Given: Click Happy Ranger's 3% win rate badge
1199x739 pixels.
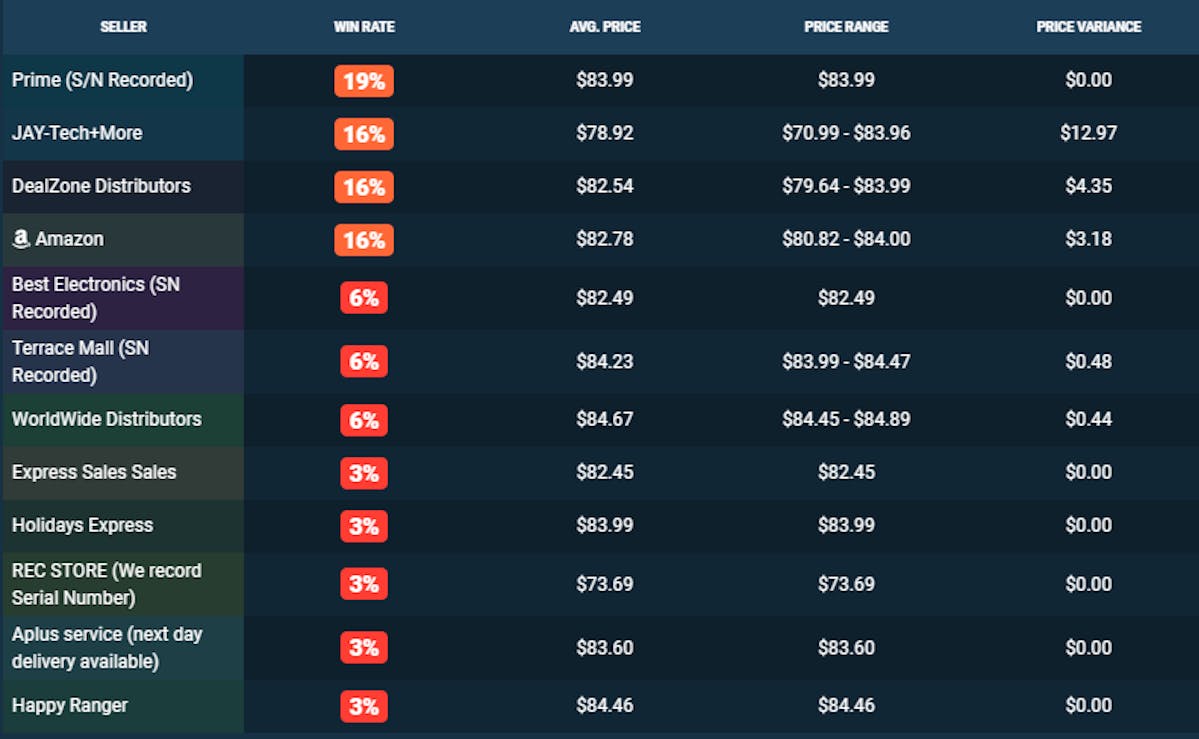Looking at the screenshot, I should coord(364,706).
